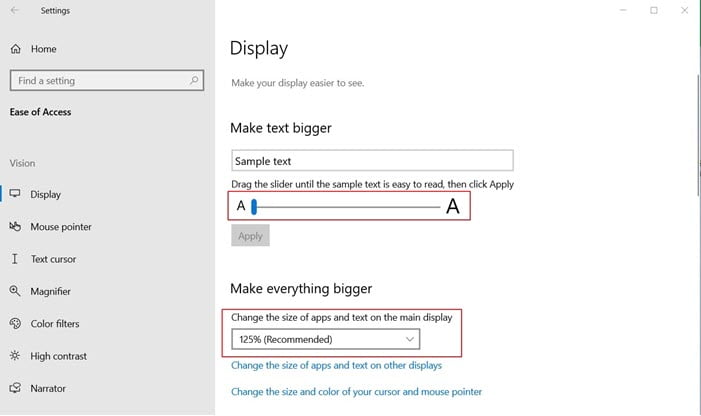This screenshot has width=701, height=416.
Task: Click the Home house icon
Action: pyautogui.click(x=16, y=49)
